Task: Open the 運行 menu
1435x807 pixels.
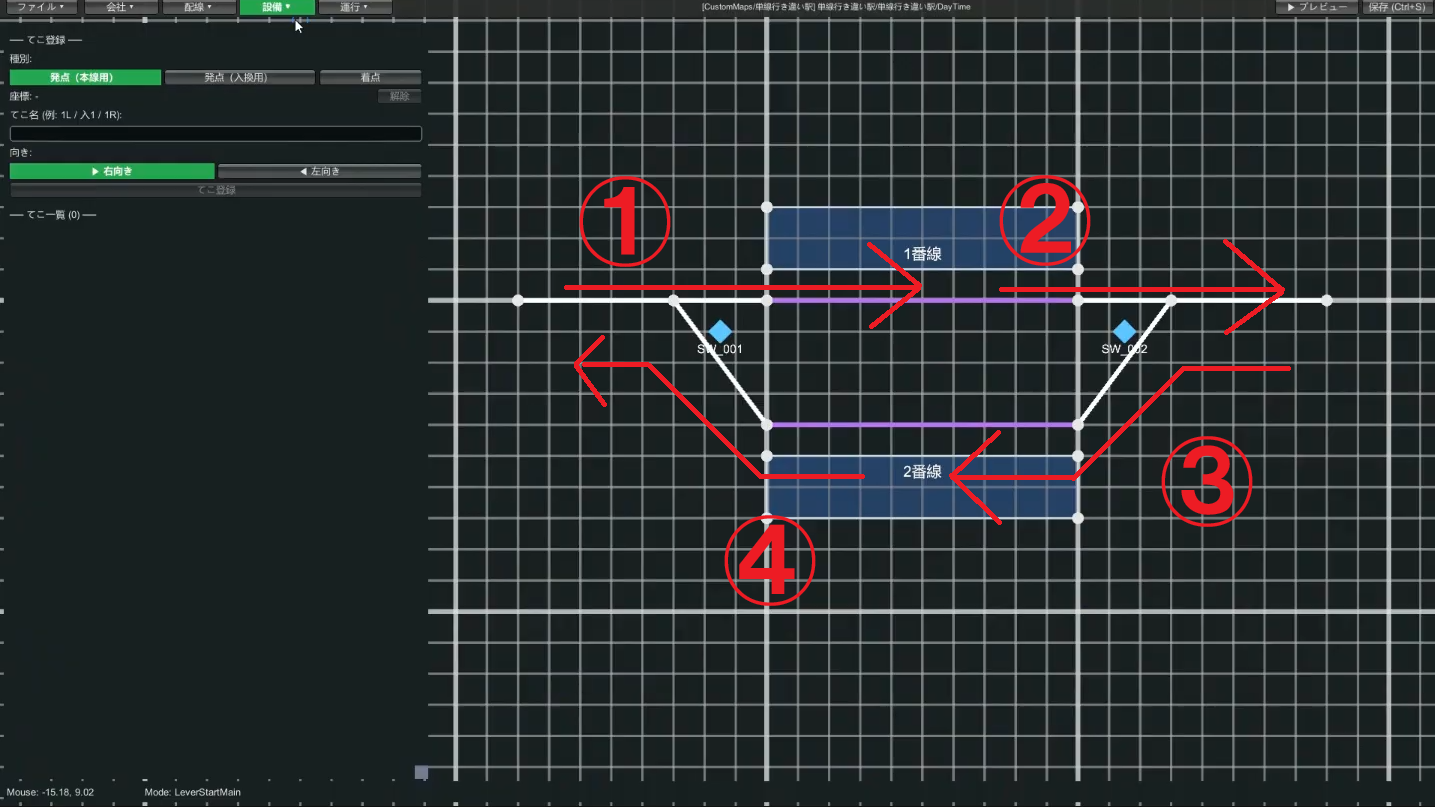Action: click(x=355, y=7)
